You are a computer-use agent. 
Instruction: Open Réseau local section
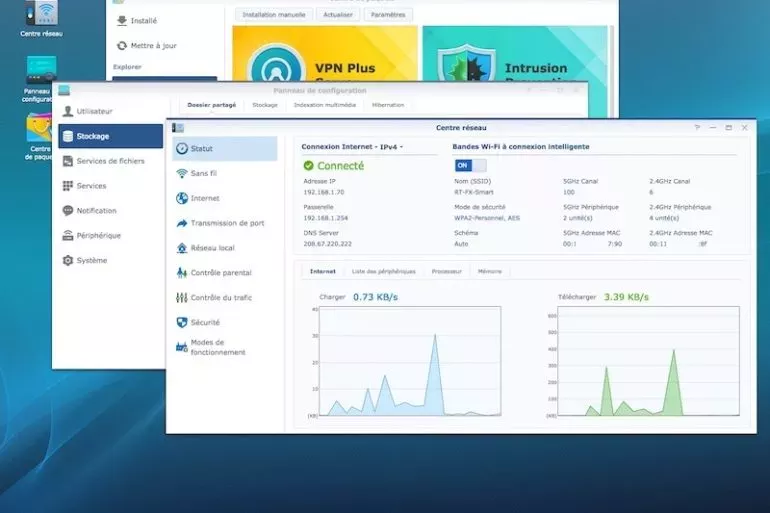[225, 248]
